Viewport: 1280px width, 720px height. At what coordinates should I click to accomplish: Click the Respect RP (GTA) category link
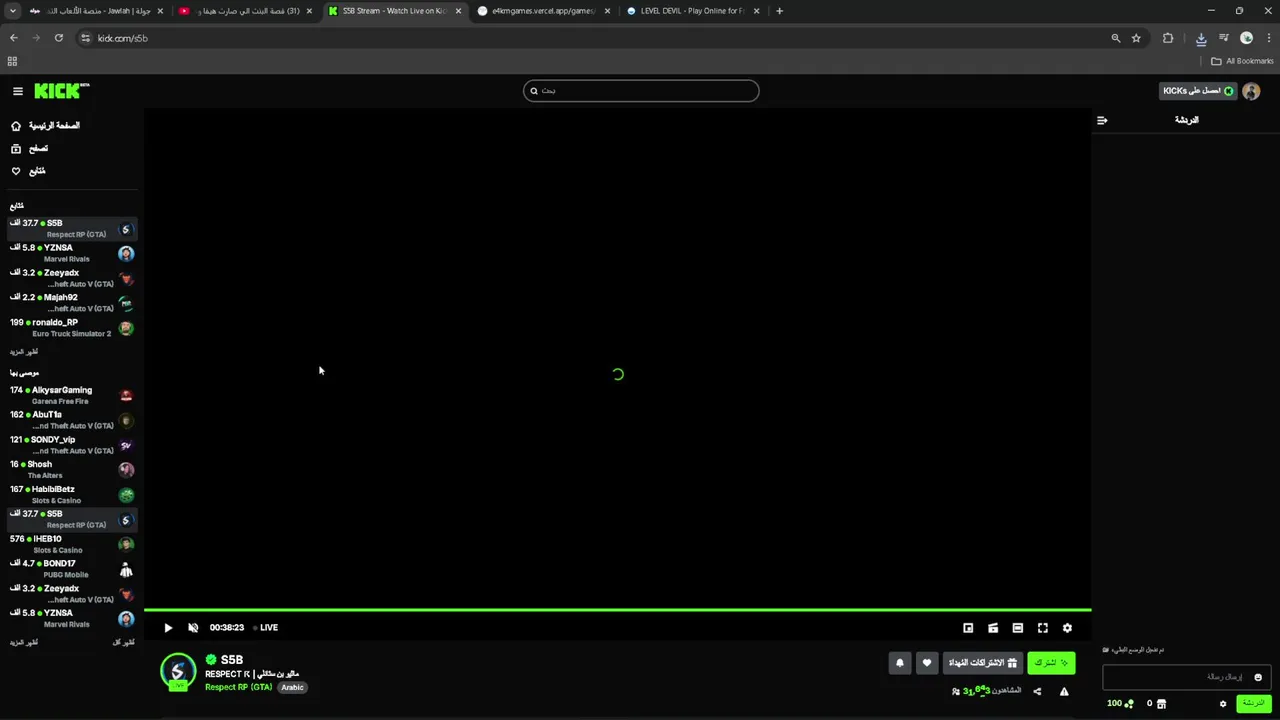[x=238, y=688]
